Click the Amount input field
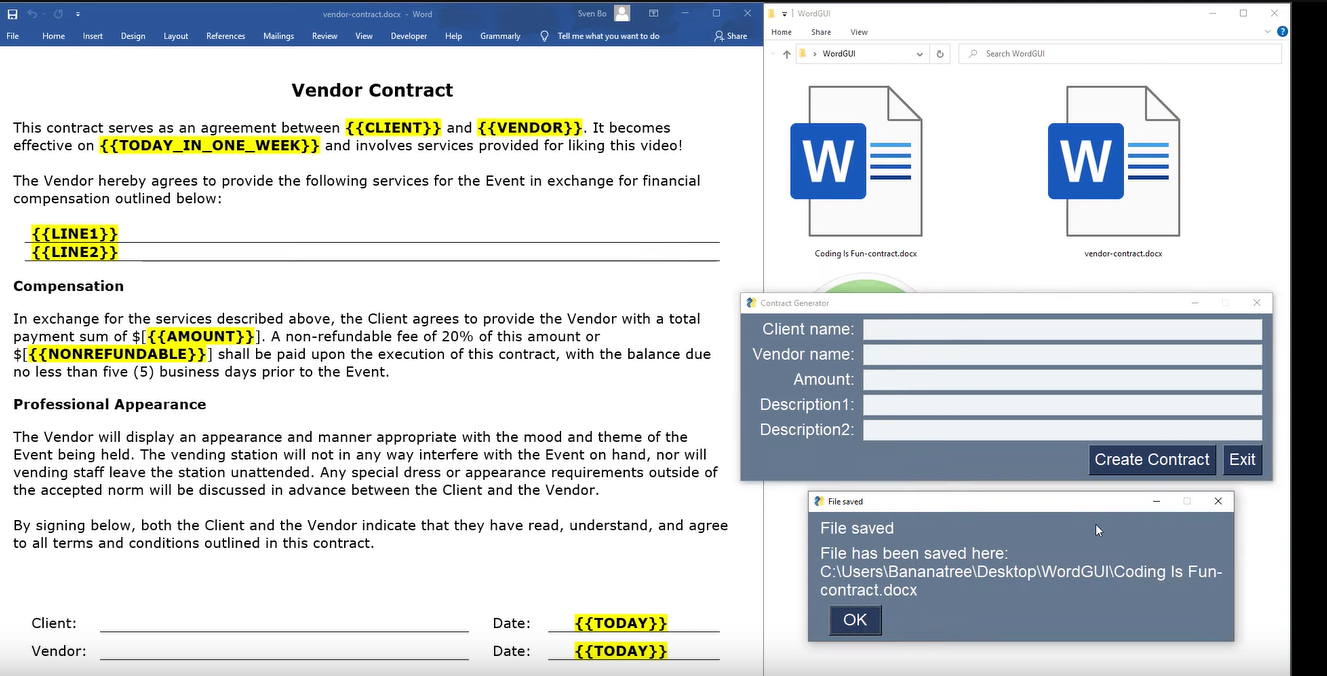The image size is (1327, 676). 1062,380
